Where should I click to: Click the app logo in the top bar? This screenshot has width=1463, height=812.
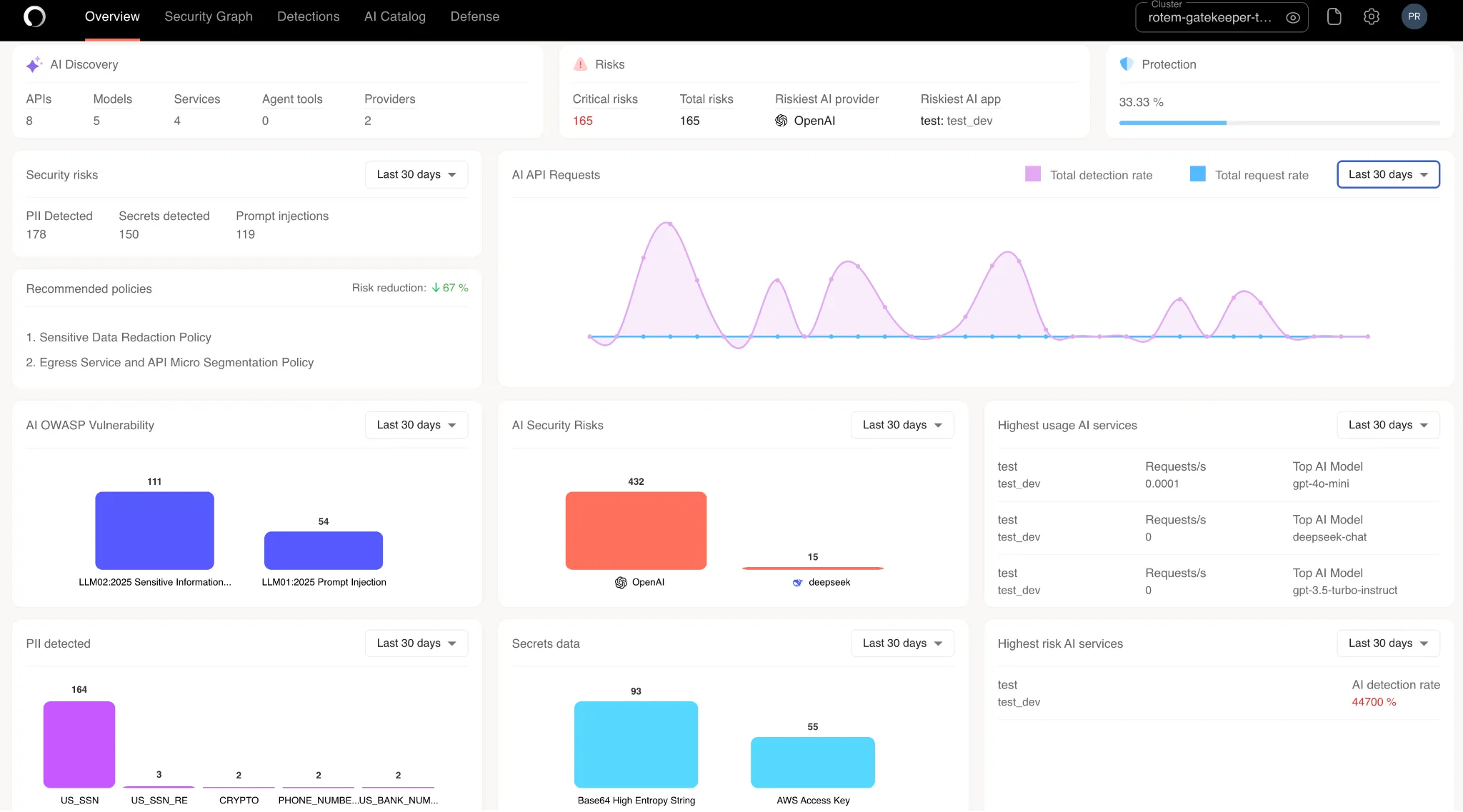[x=34, y=16]
